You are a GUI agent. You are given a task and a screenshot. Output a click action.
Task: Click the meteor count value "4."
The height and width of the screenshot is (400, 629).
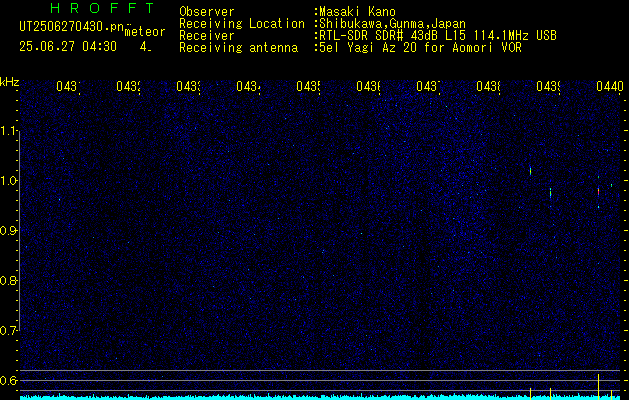[x=145, y=47]
